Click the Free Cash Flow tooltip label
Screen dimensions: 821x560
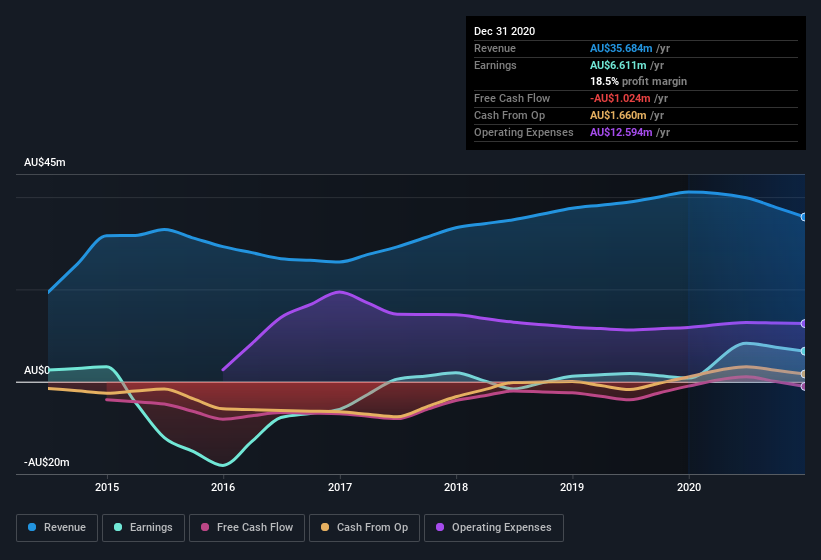tap(512, 98)
